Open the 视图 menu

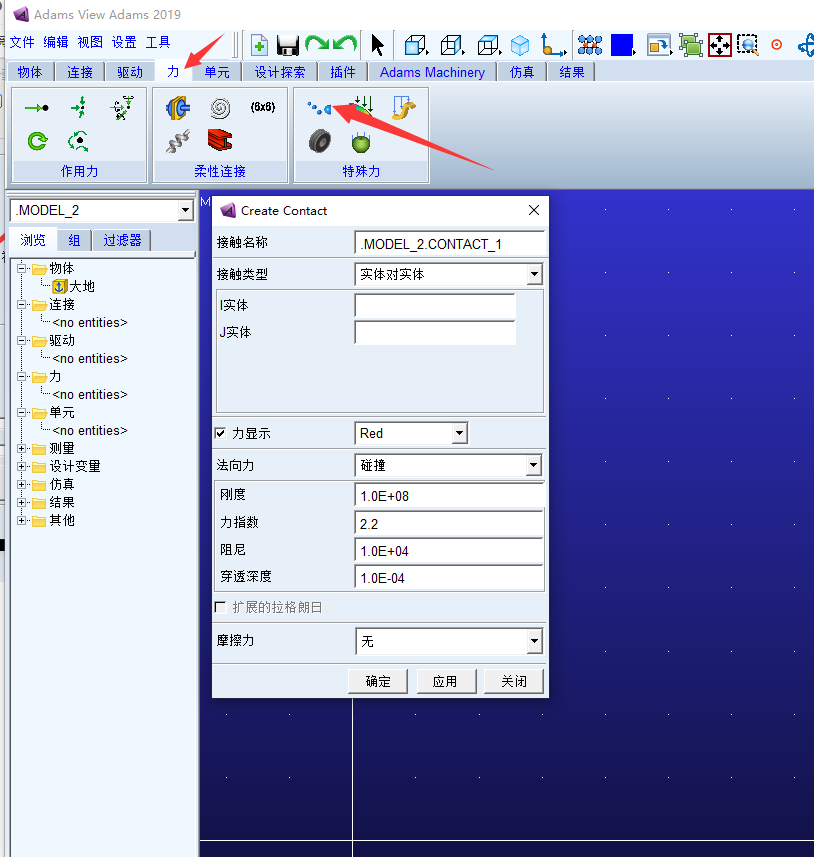90,42
